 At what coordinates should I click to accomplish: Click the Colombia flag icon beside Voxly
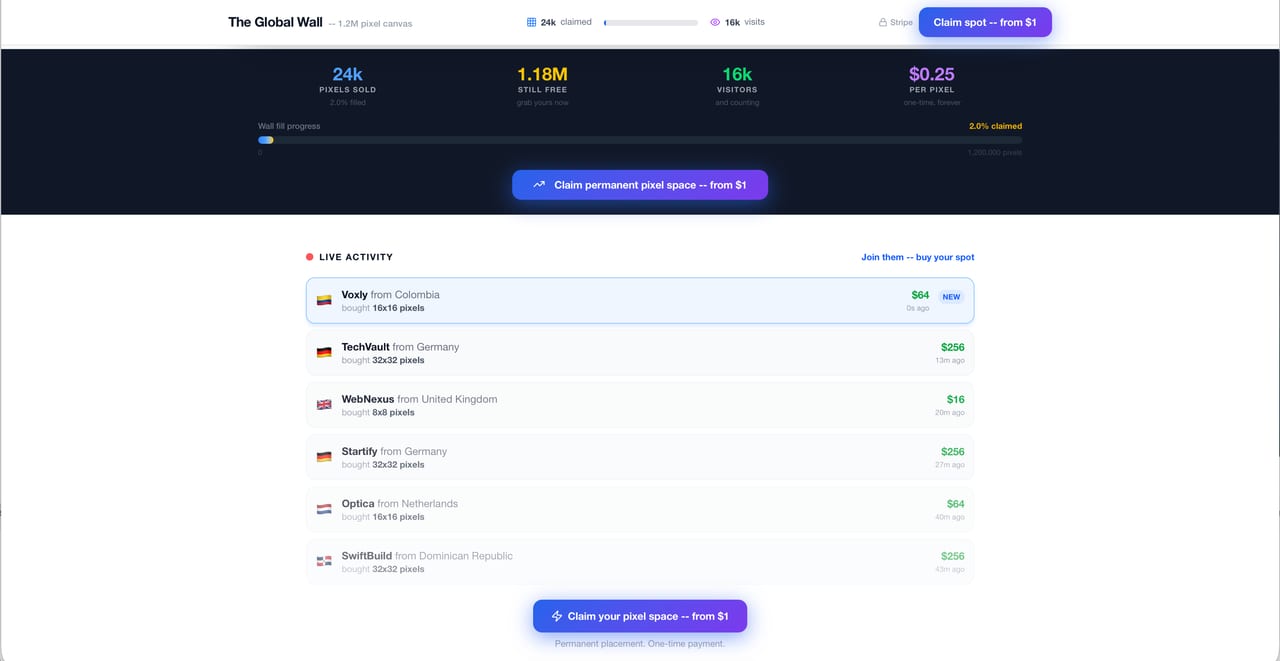coord(324,300)
